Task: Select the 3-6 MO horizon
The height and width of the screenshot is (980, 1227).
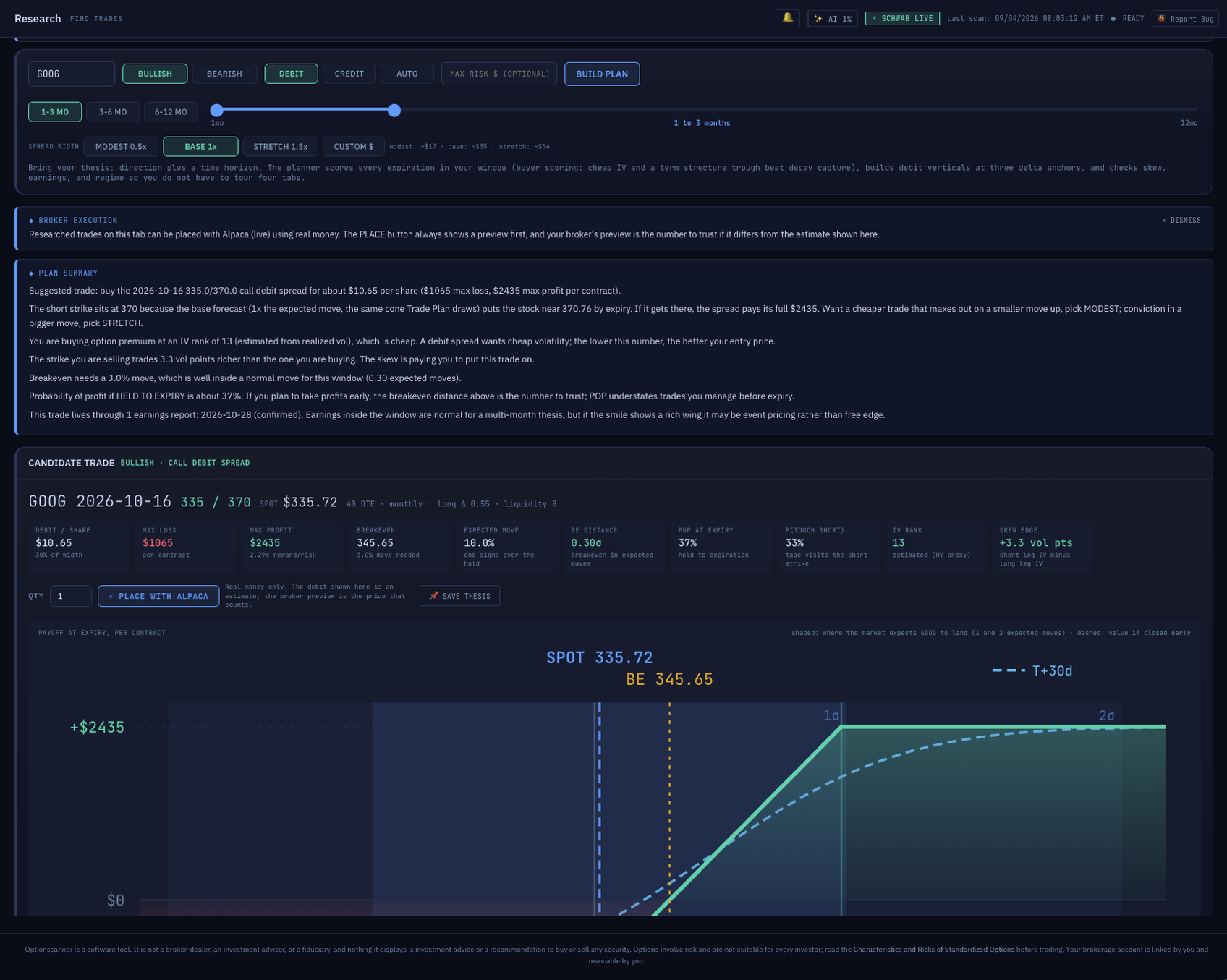Action: coord(113,112)
